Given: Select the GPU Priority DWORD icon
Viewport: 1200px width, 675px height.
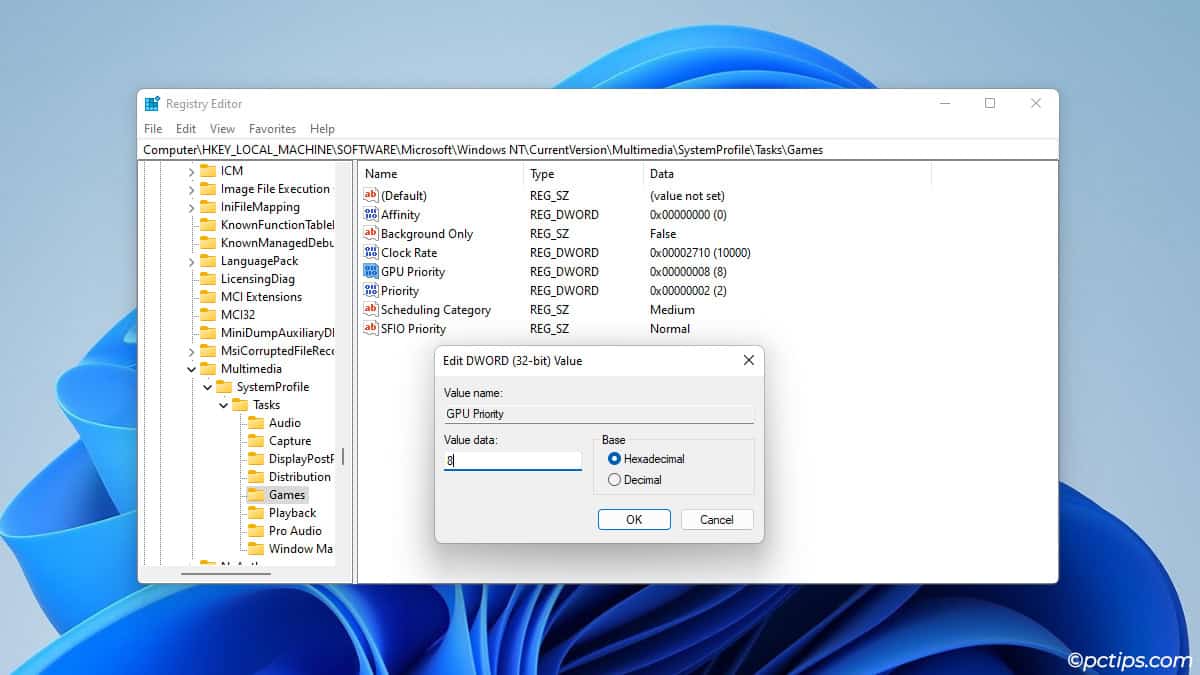Looking at the screenshot, I should pyautogui.click(x=371, y=272).
